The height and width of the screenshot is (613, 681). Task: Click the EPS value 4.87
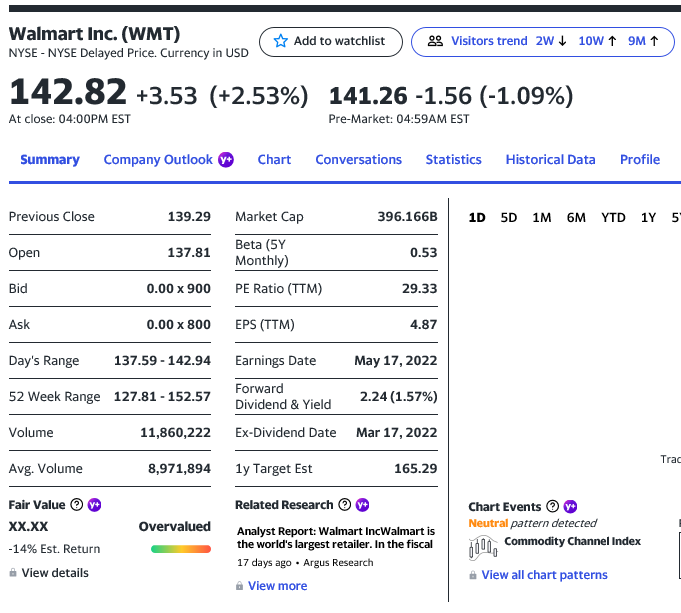coord(423,325)
